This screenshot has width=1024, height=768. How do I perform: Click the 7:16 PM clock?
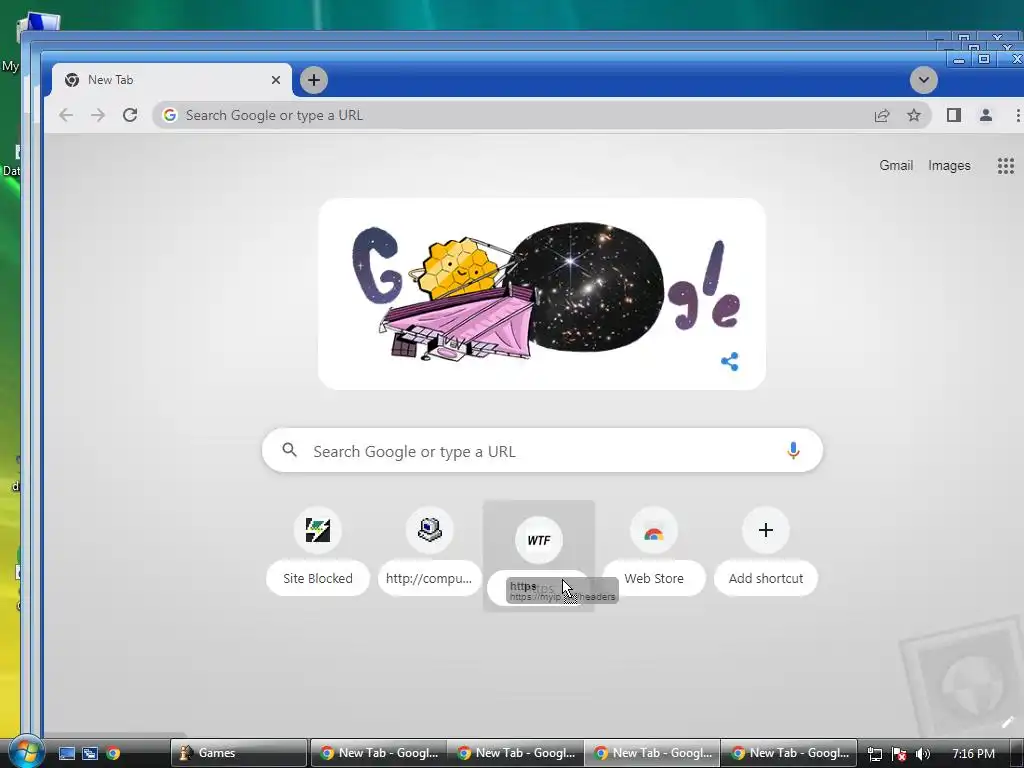[973, 754]
